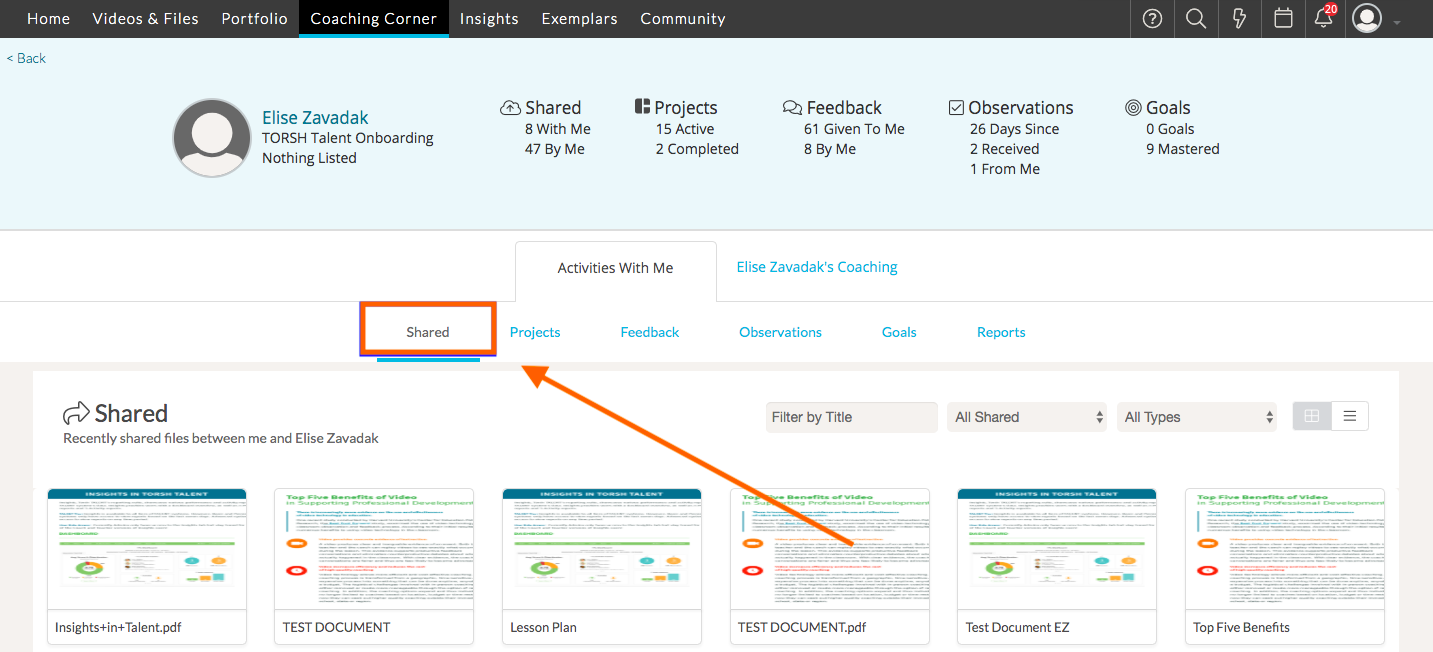Open Elise Zavadak name link
This screenshot has height=652, width=1433.
[315, 118]
